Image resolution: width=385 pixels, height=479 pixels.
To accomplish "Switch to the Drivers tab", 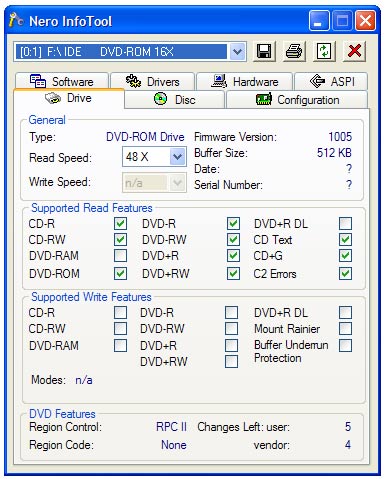I will click(152, 81).
